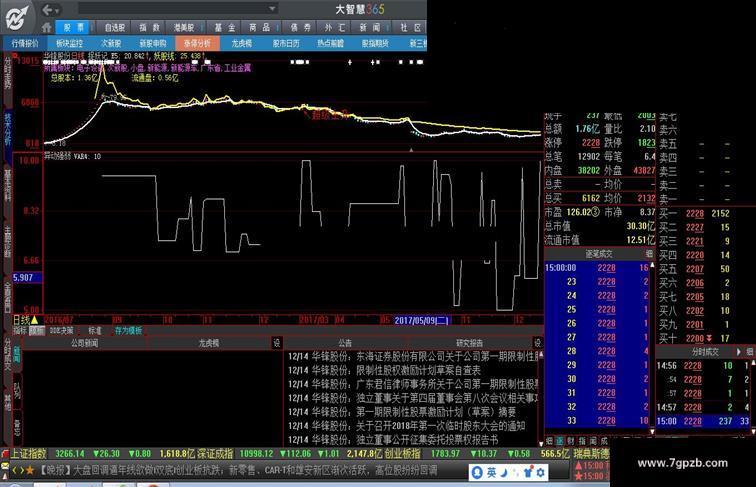Click the 创业板指 status bar entry
Image resolution: width=756 pixels, height=487 pixels.
pos(402,454)
